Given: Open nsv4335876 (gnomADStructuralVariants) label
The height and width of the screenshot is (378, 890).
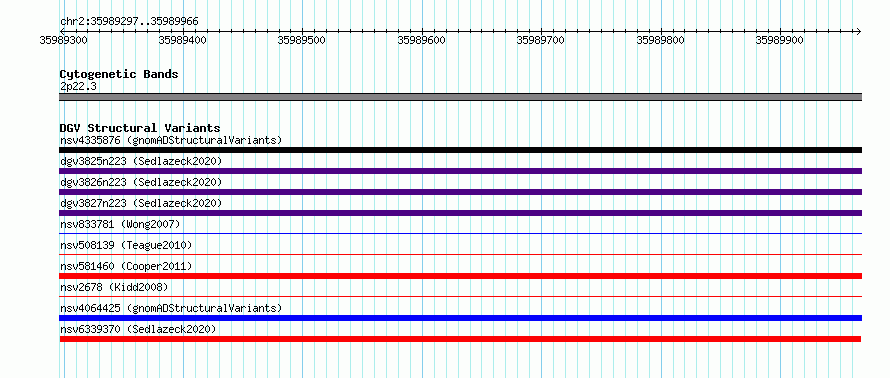Looking at the screenshot, I should (171, 140).
